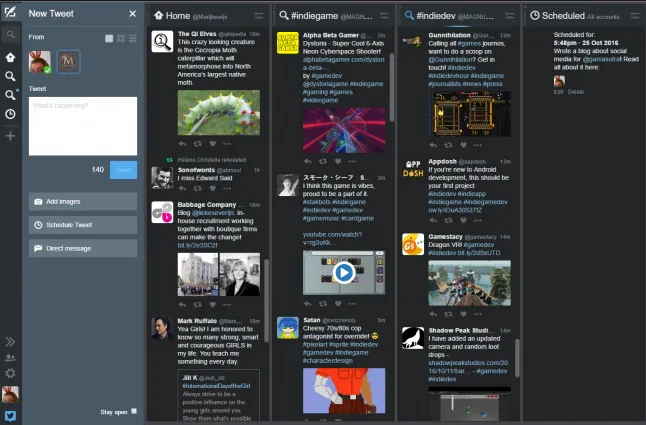The height and width of the screenshot is (425, 646).
Task: Click the #indiegame column header title
Action: pos(315,16)
